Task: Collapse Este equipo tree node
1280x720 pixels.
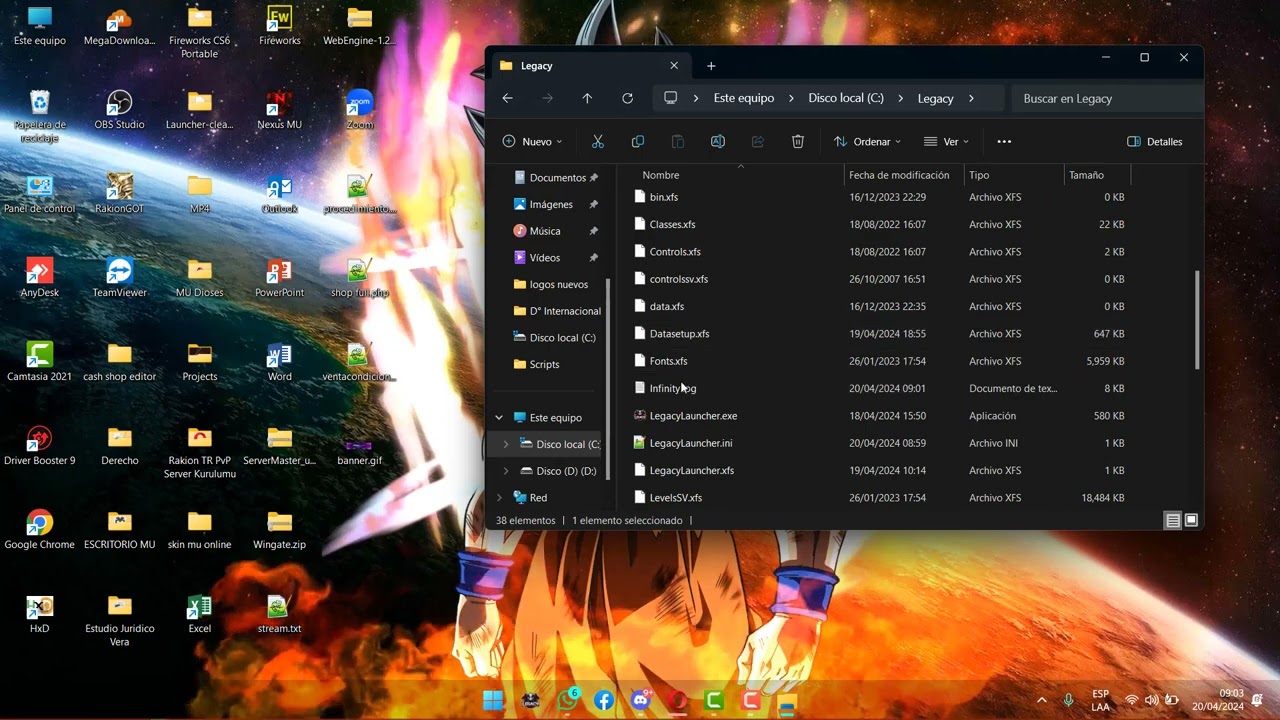Action: click(499, 418)
